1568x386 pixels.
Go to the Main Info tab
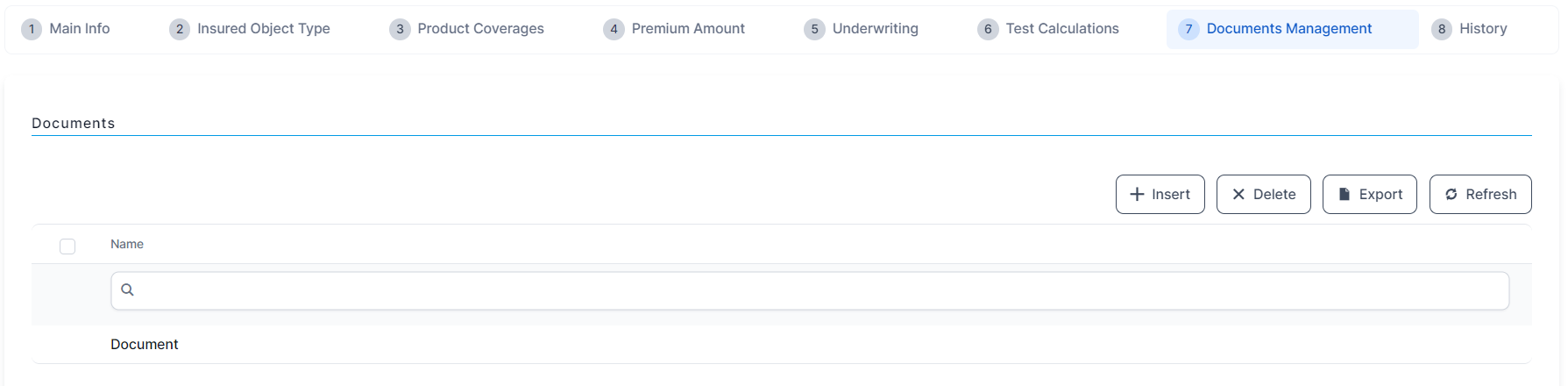[79, 29]
